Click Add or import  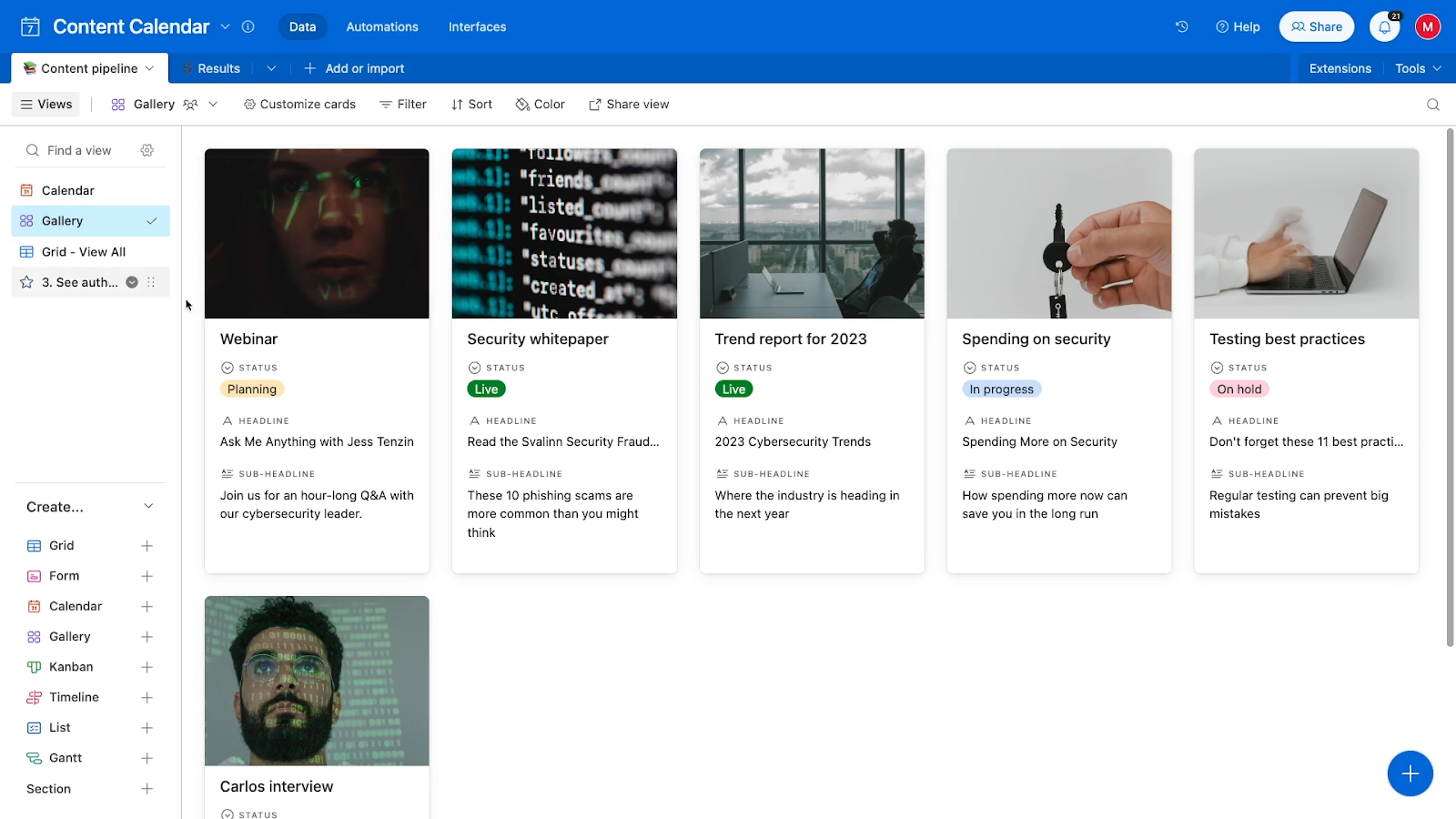coord(354,68)
